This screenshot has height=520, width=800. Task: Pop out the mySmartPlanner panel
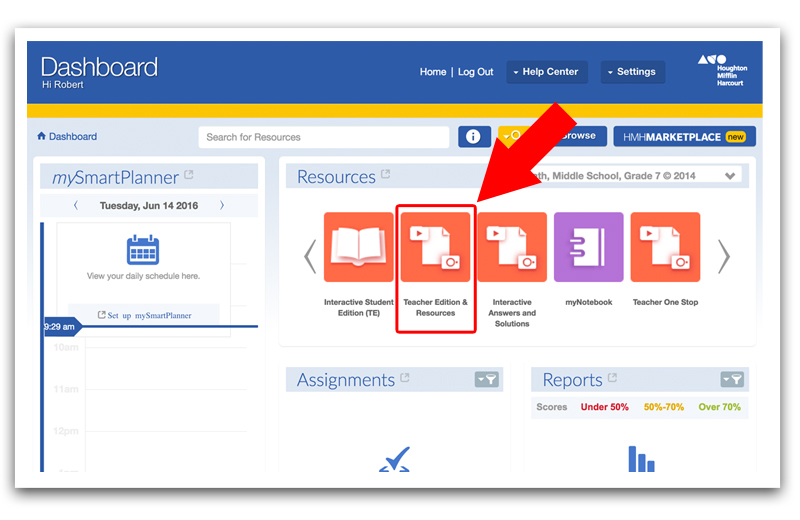[189, 175]
